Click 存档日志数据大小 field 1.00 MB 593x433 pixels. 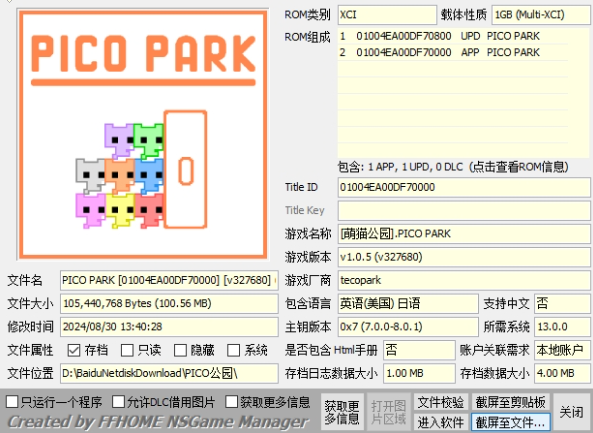click(x=419, y=374)
